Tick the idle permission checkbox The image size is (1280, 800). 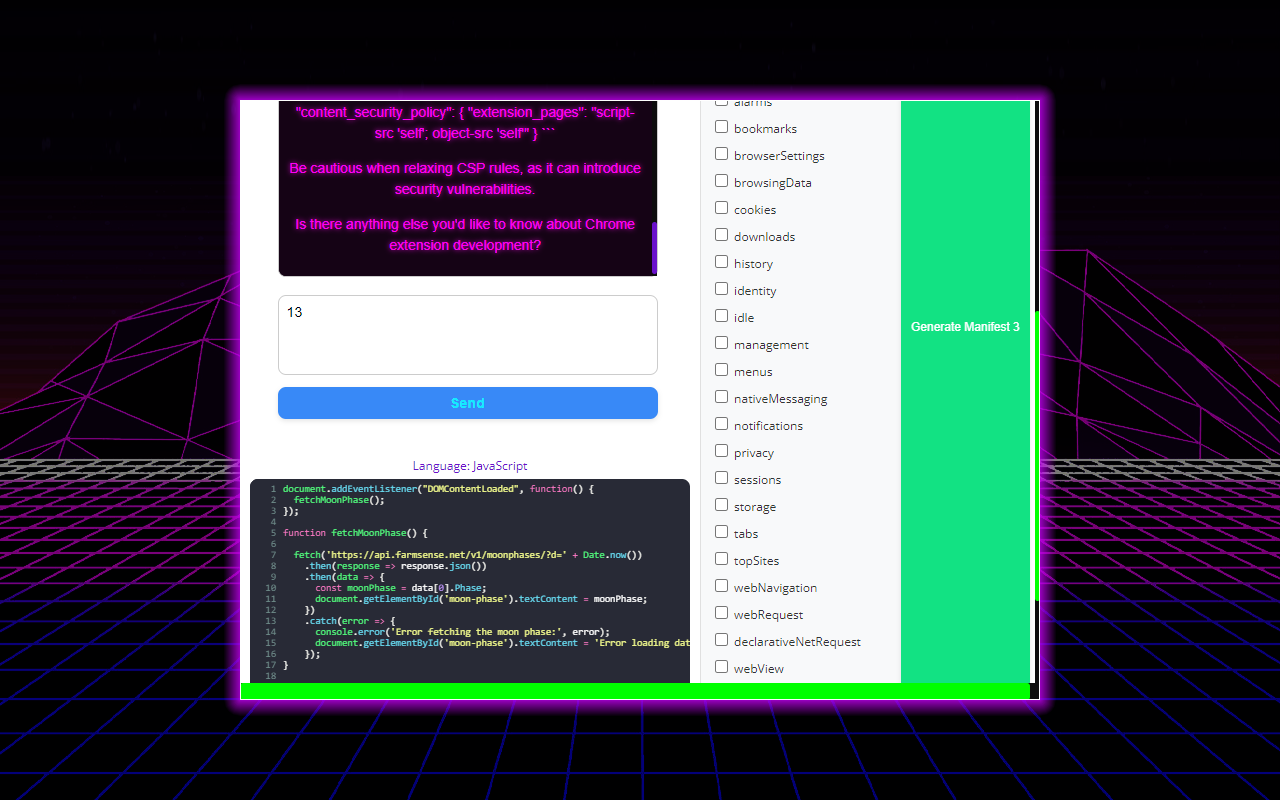point(721,316)
